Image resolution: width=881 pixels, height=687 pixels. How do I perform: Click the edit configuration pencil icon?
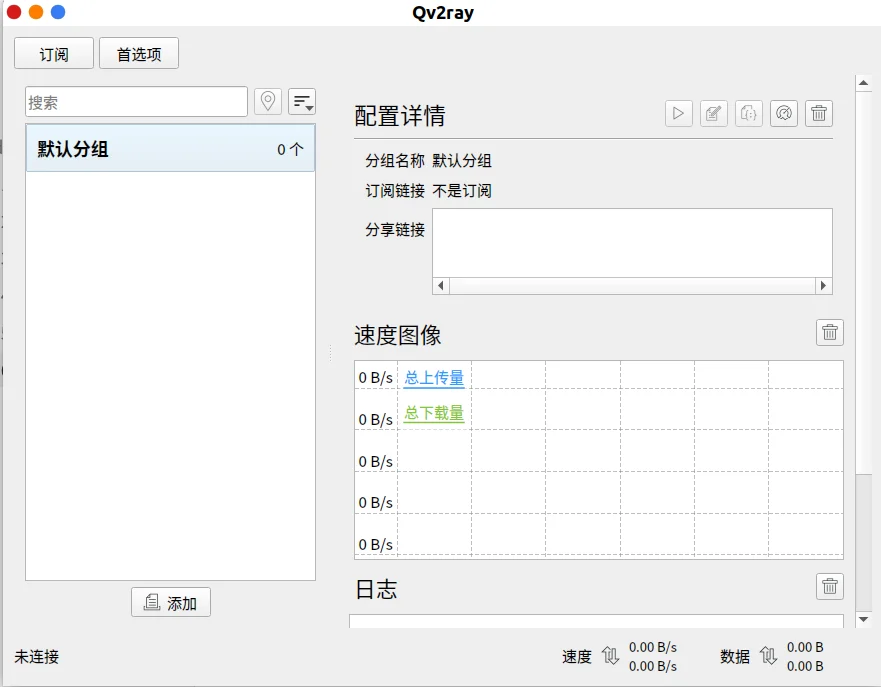tap(714, 113)
